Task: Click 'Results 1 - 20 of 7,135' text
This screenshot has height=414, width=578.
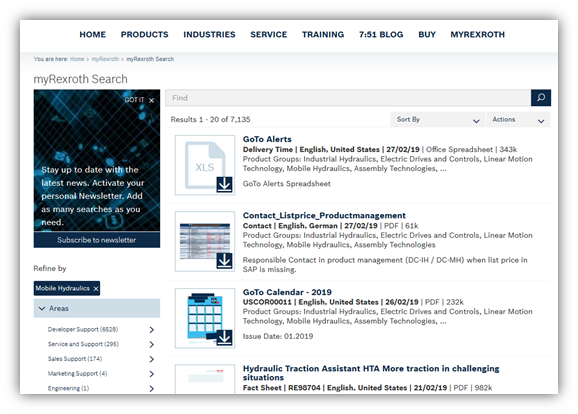Action: pos(210,119)
